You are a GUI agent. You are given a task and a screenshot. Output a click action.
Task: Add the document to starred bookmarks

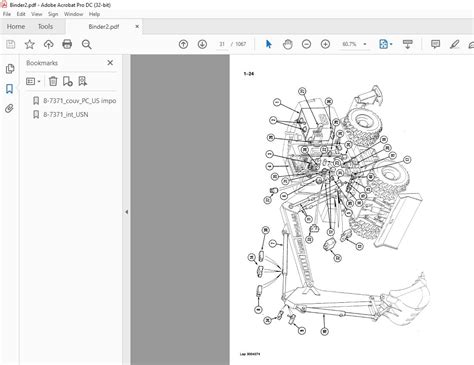pos(30,44)
